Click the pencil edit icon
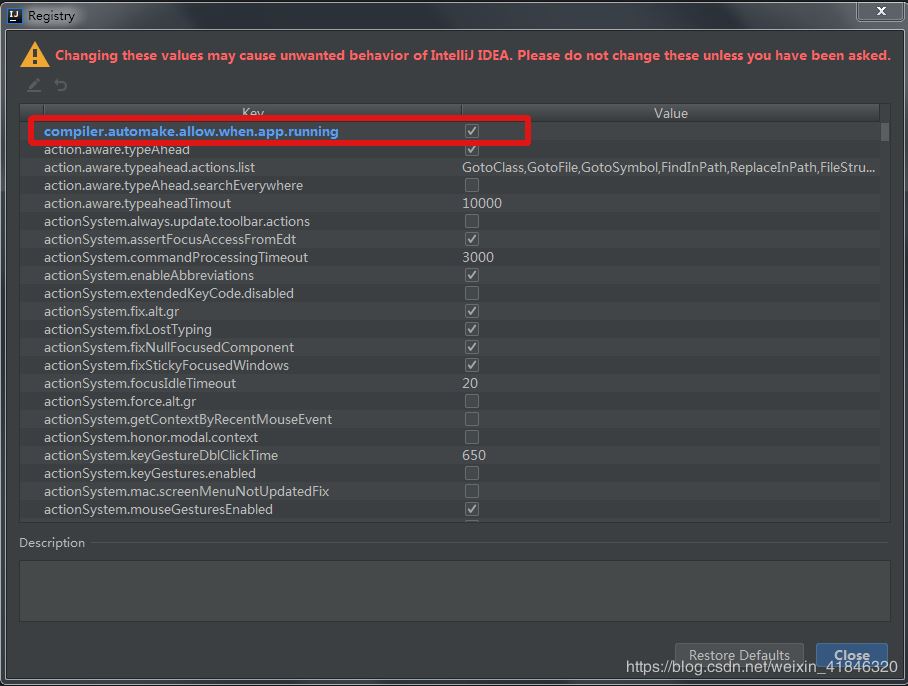The width and height of the screenshot is (908, 686). [x=33, y=84]
